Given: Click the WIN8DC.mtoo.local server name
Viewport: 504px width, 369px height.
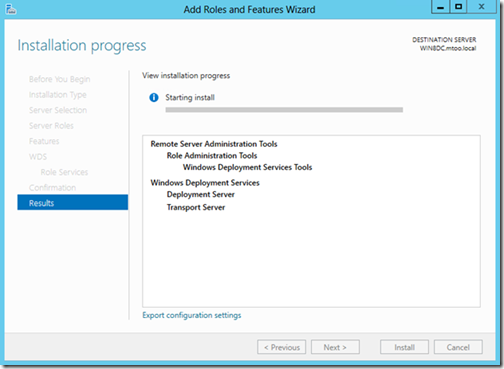Looking at the screenshot, I should pos(448,48).
